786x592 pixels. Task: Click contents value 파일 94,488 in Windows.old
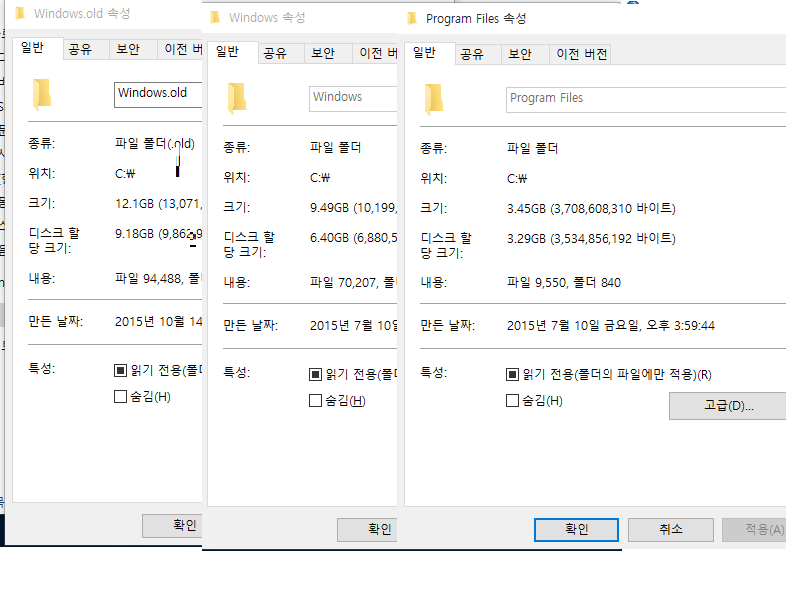[158, 279]
